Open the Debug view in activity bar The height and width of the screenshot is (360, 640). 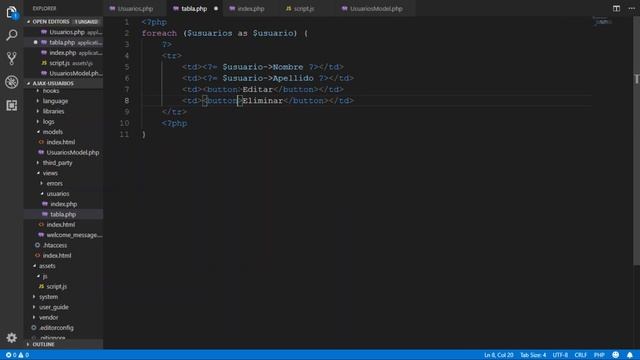coord(11,82)
